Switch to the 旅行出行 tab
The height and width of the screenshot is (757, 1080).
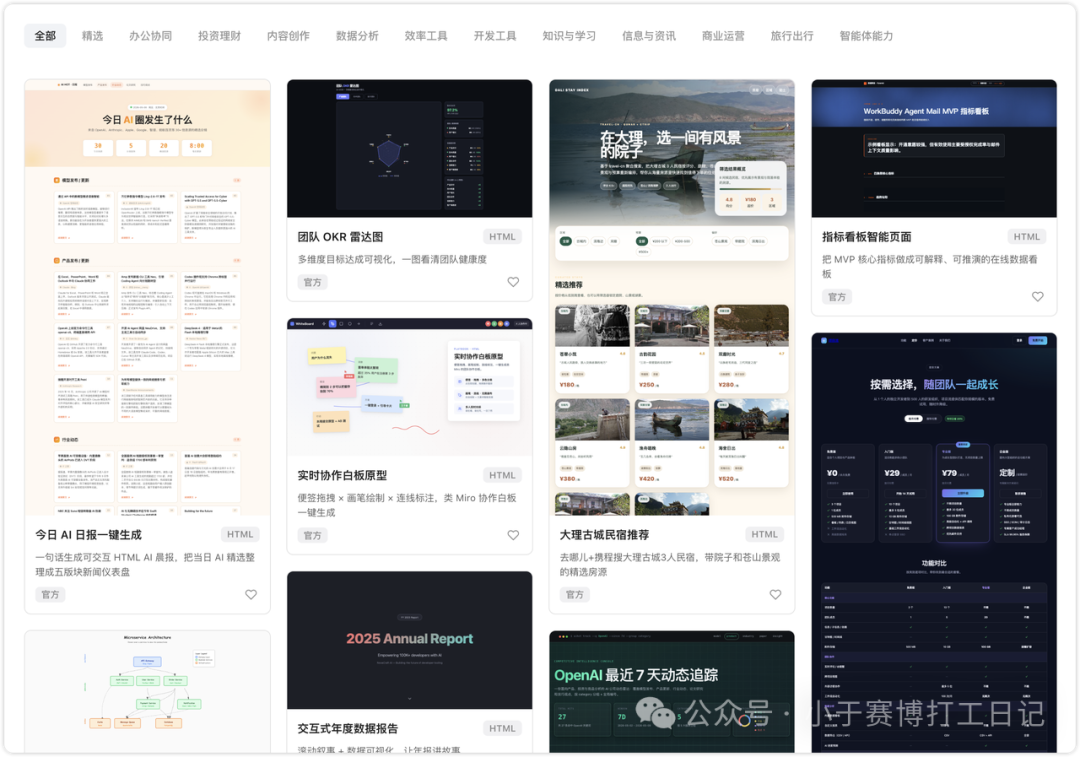[x=792, y=36]
